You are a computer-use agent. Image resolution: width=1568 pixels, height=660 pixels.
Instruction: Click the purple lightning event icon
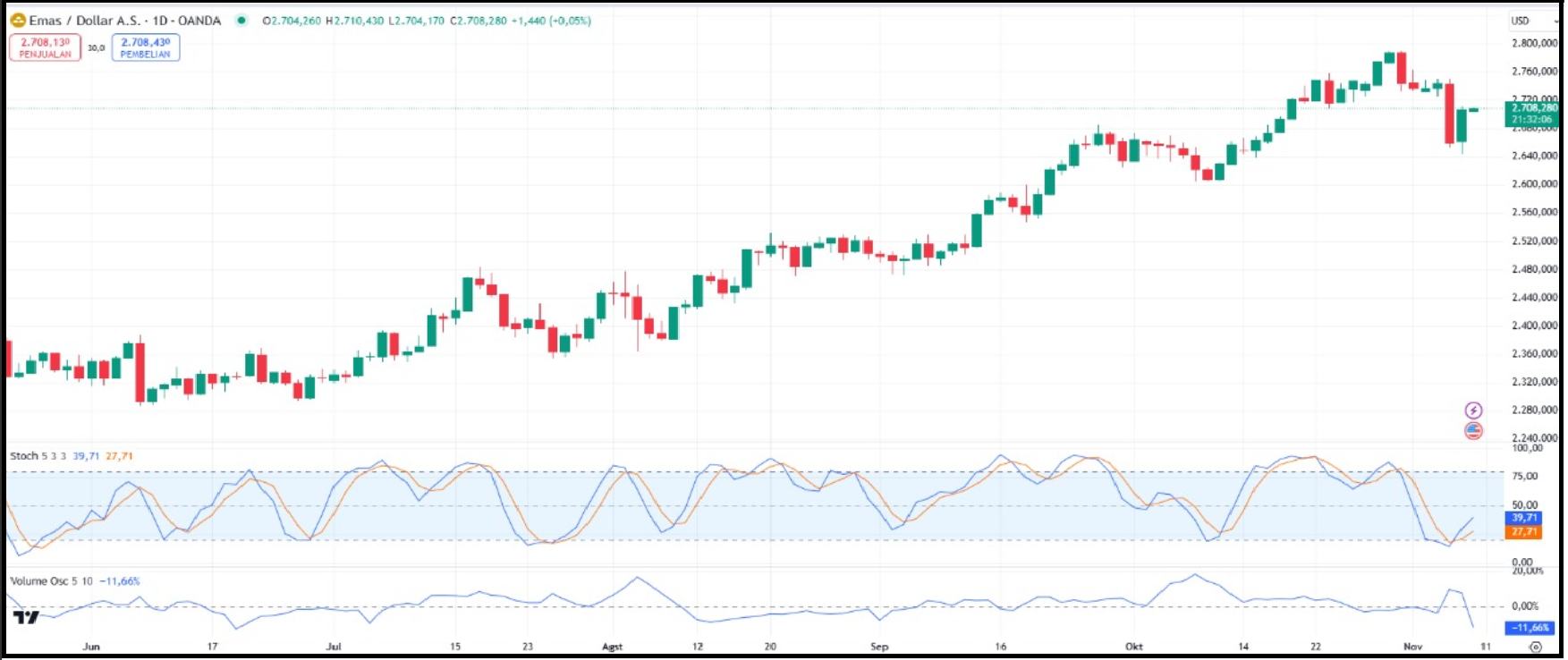pyautogui.click(x=1473, y=410)
